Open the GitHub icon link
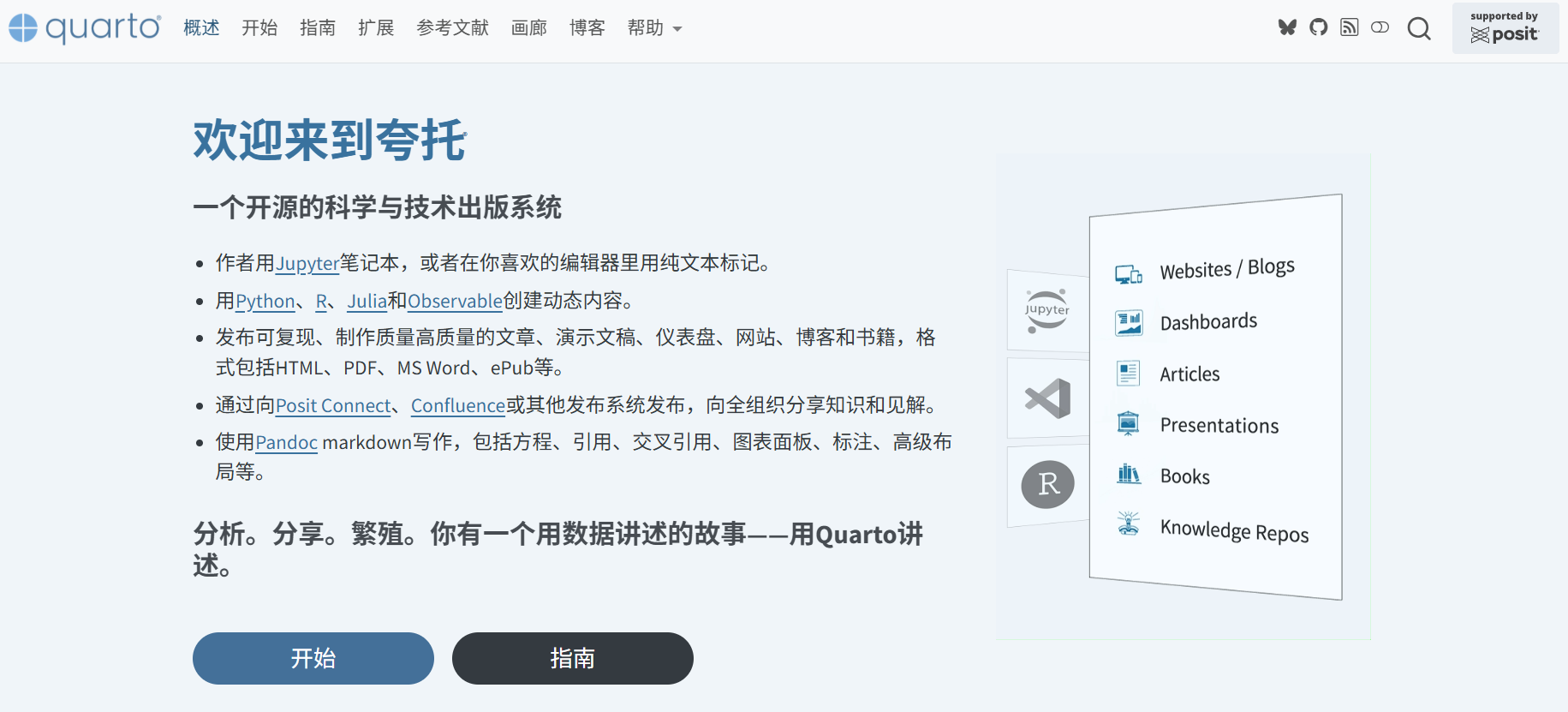 click(1319, 27)
